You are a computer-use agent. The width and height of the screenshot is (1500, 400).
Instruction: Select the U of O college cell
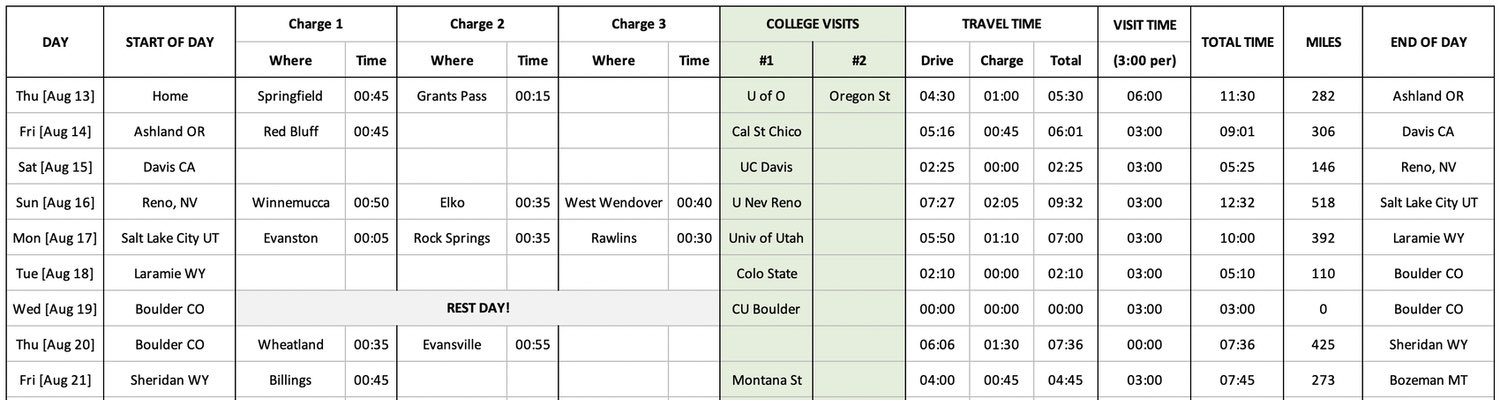(x=766, y=96)
